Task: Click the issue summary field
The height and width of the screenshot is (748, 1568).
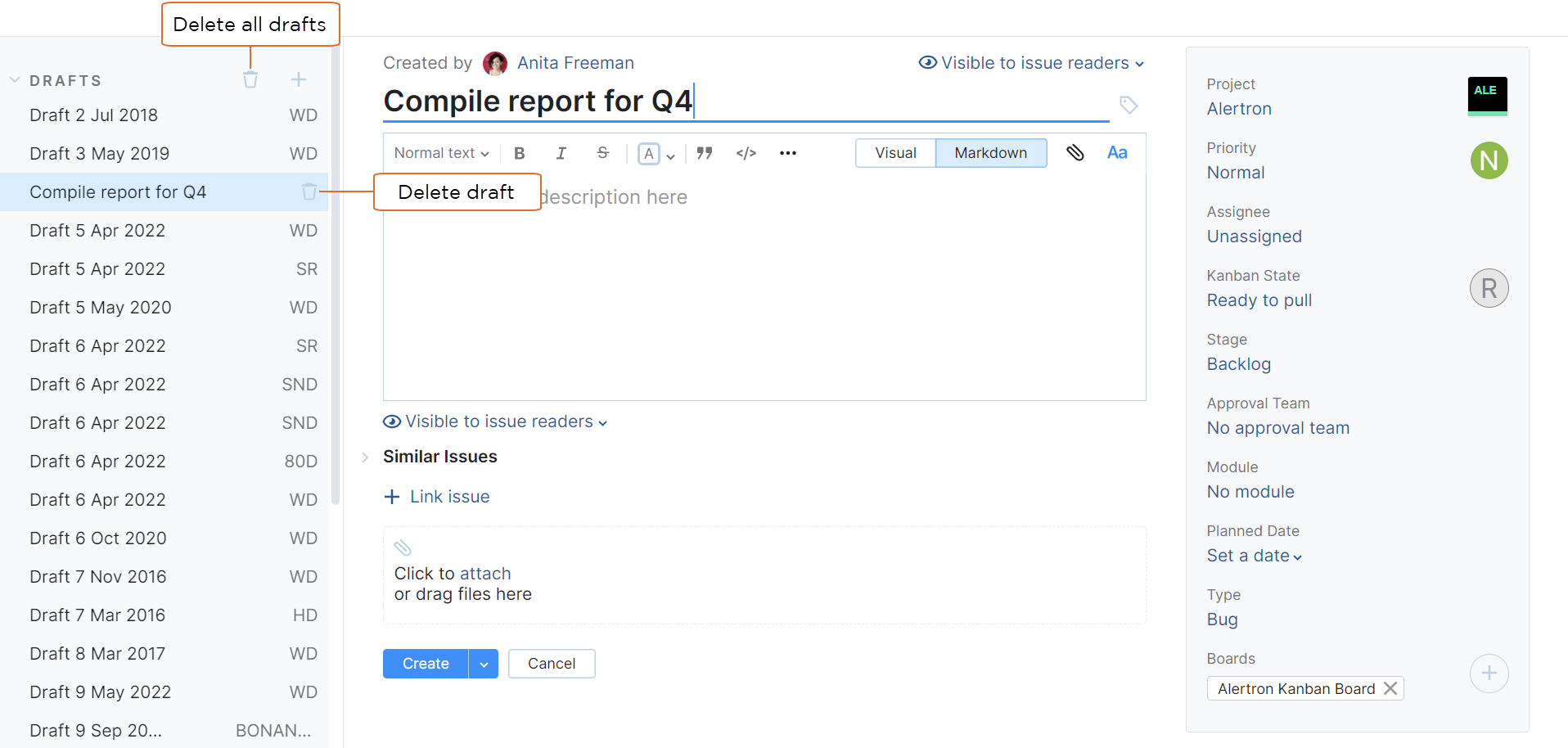Action: tap(746, 101)
